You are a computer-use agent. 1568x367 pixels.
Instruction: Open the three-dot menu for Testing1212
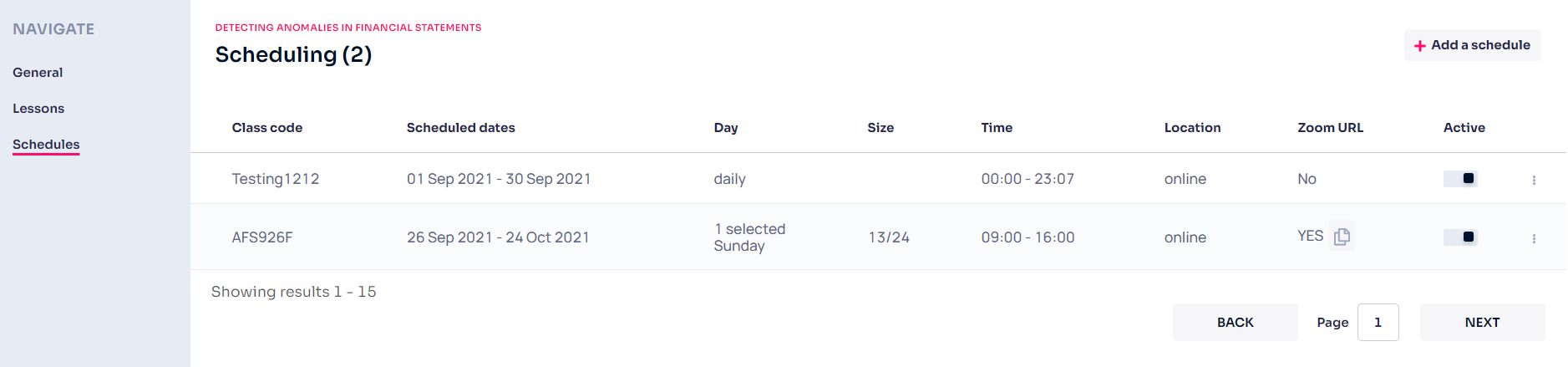(x=1534, y=180)
